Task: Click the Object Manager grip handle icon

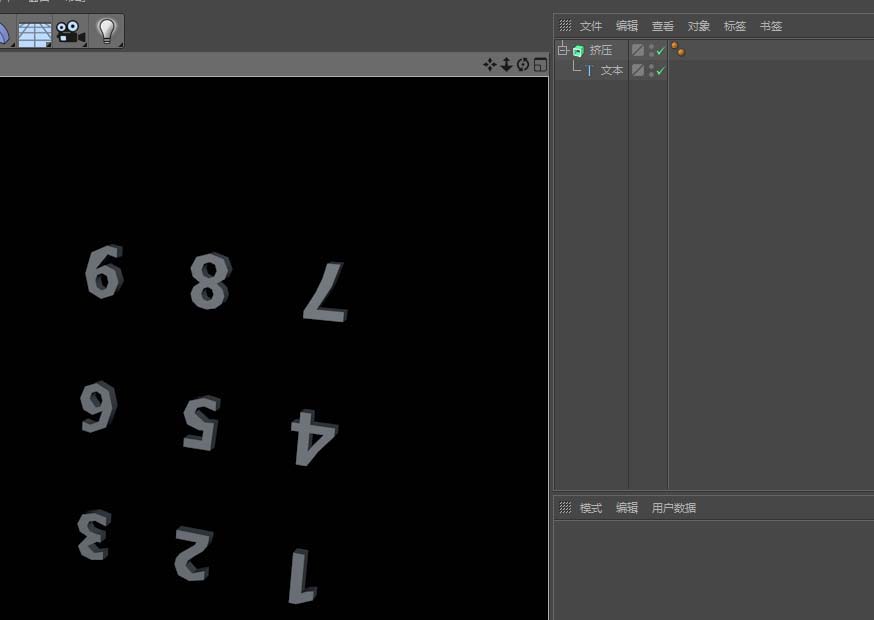Action: click(565, 25)
